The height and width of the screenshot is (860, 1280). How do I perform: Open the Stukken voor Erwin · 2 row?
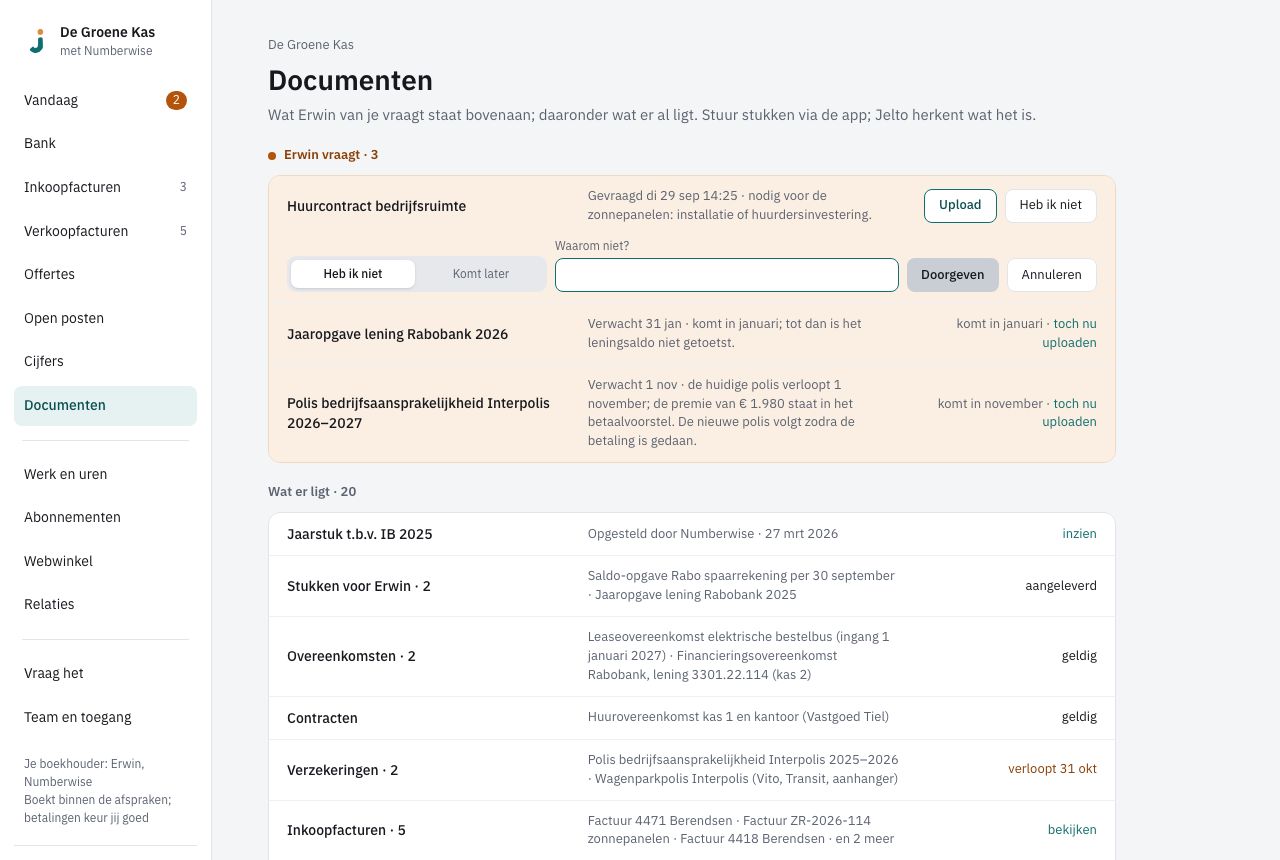coord(692,586)
